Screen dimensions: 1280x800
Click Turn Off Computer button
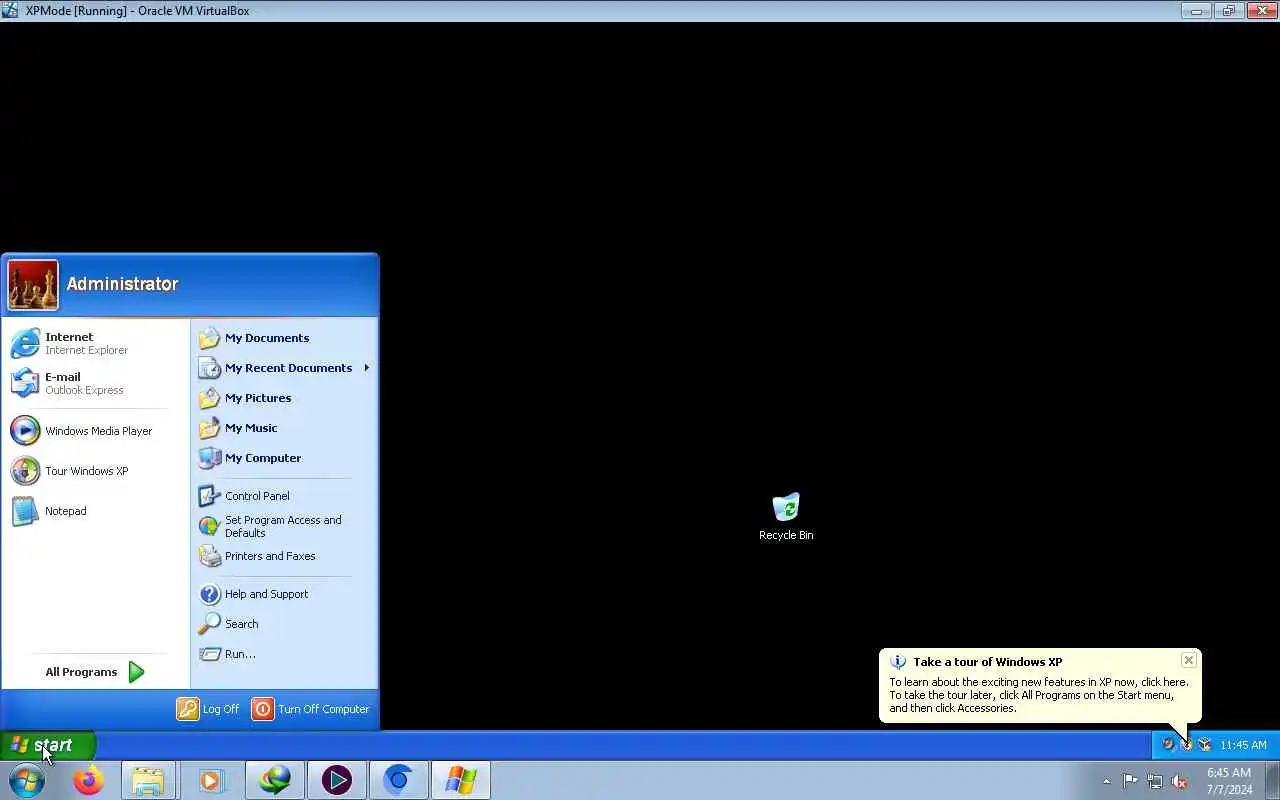click(x=310, y=709)
